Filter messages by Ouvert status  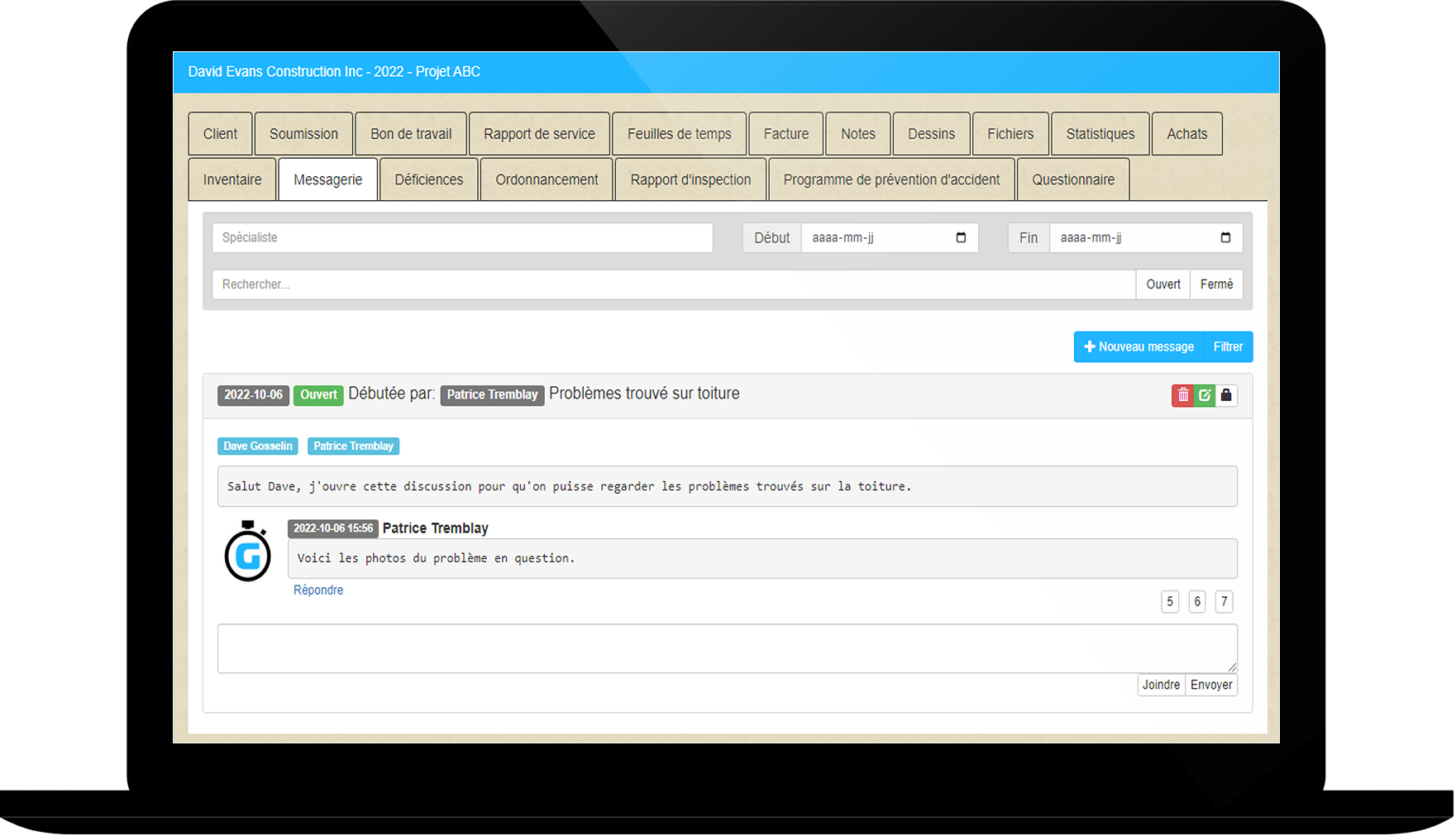[x=1162, y=284]
